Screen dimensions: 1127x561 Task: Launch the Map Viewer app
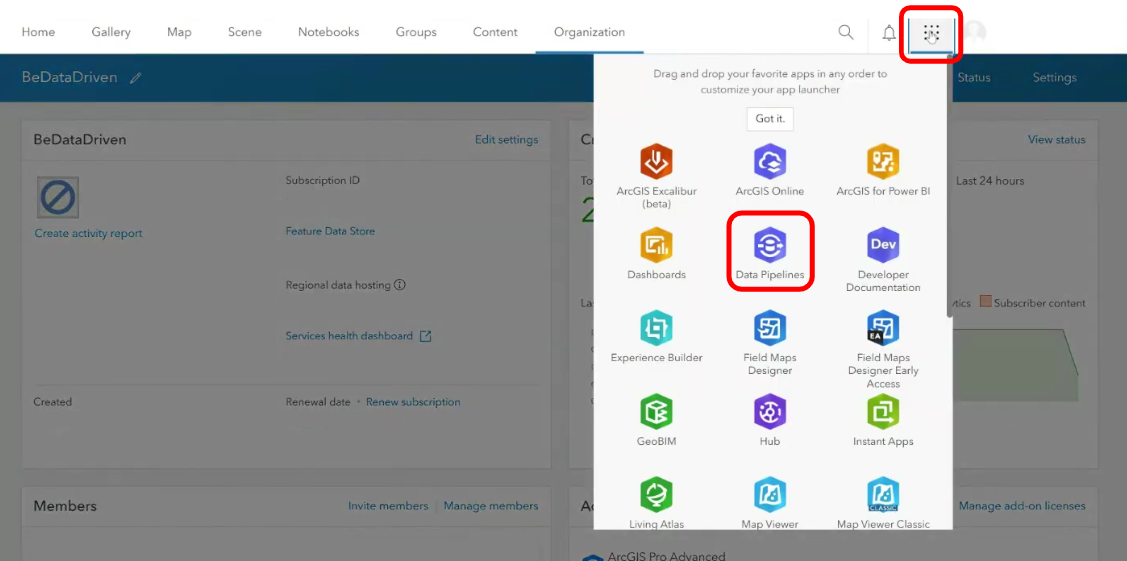coord(770,504)
